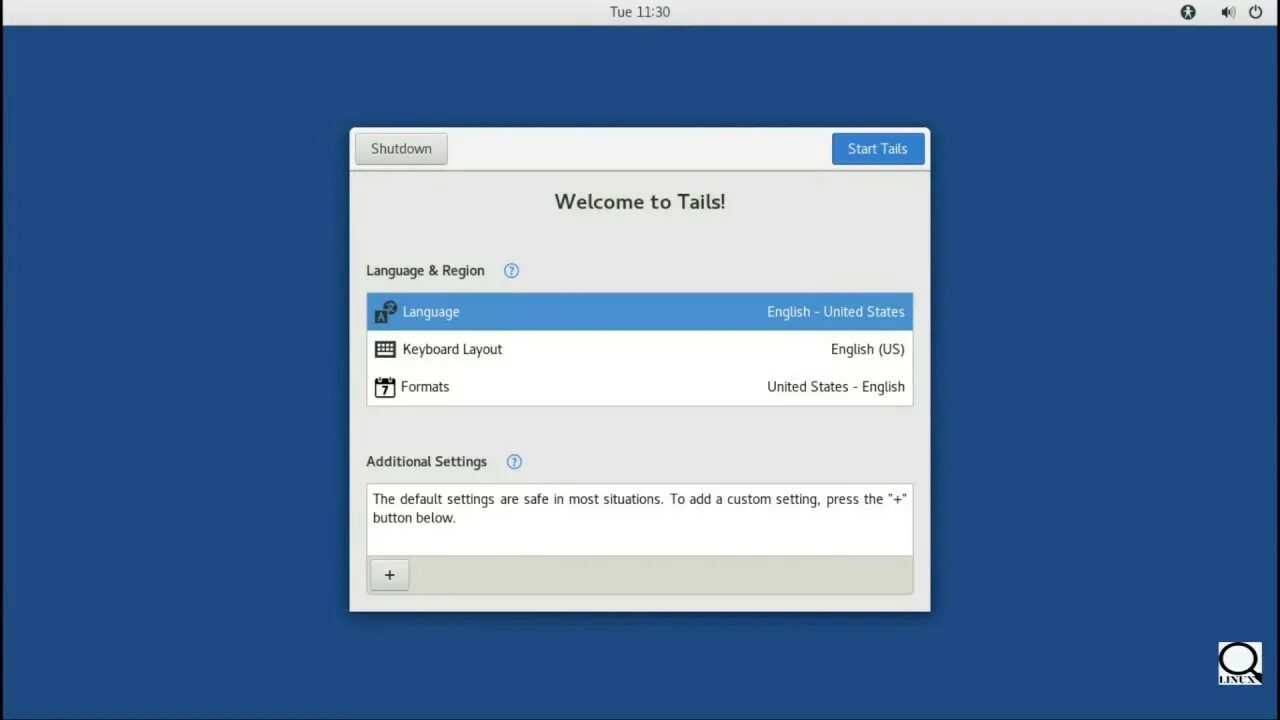
Task: Click the English - United States value
Action: (836, 312)
